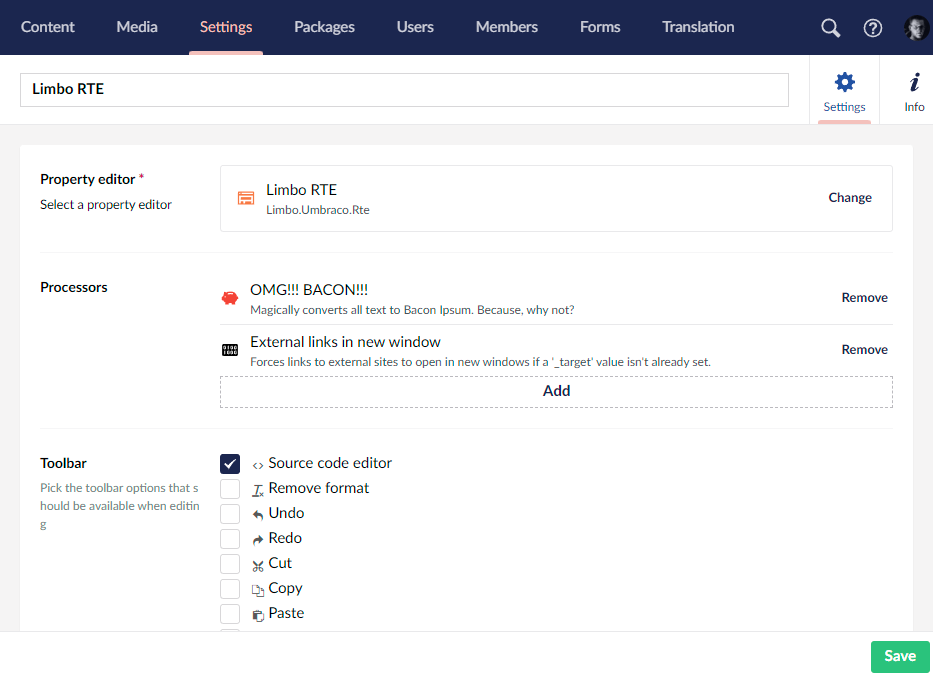This screenshot has height=681, width=933.
Task: Click the Cut toolbar option label
Action: 280,563
